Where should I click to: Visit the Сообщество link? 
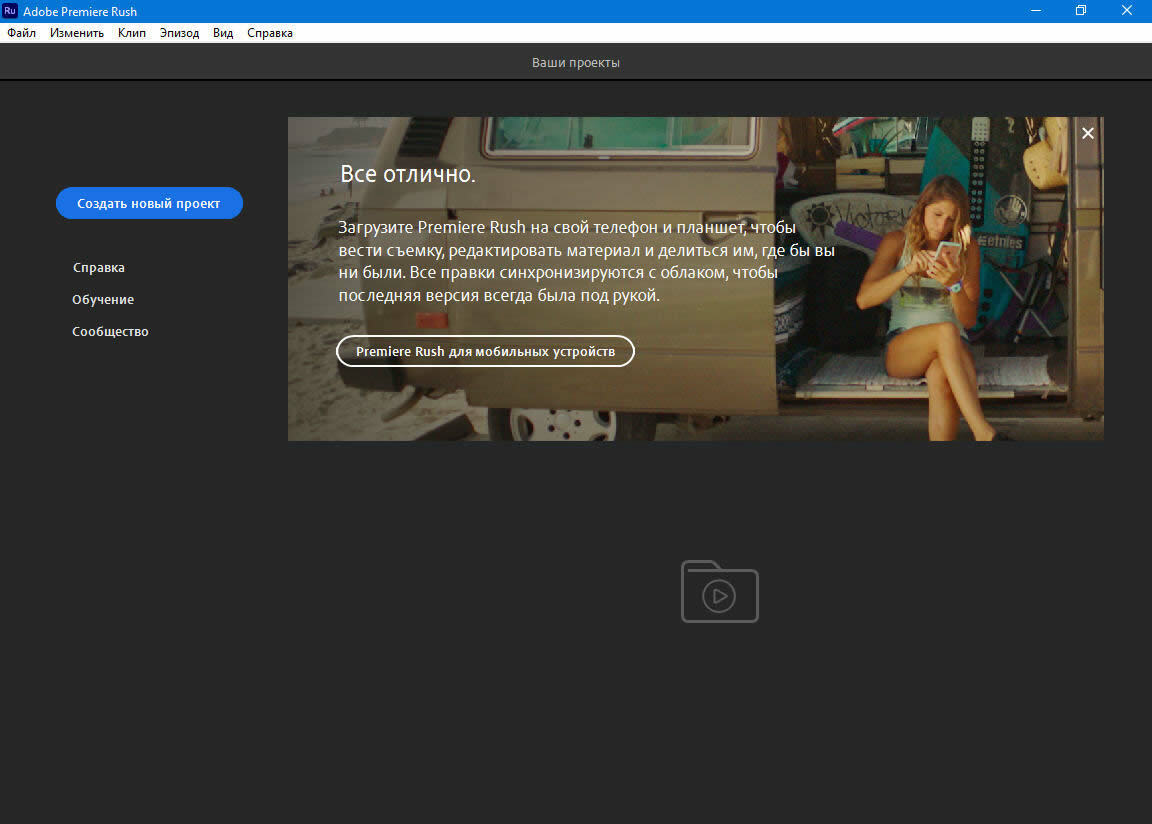[110, 332]
